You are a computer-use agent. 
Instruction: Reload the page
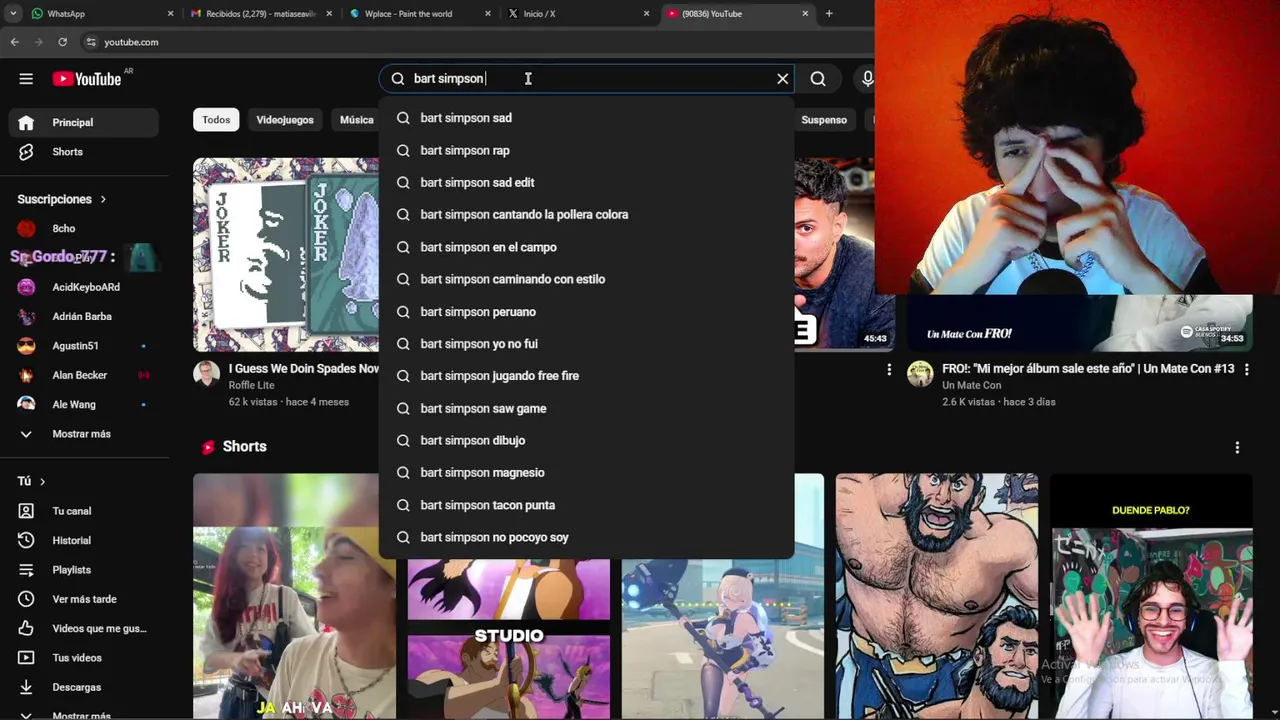pyautogui.click(x=62, y=42)
